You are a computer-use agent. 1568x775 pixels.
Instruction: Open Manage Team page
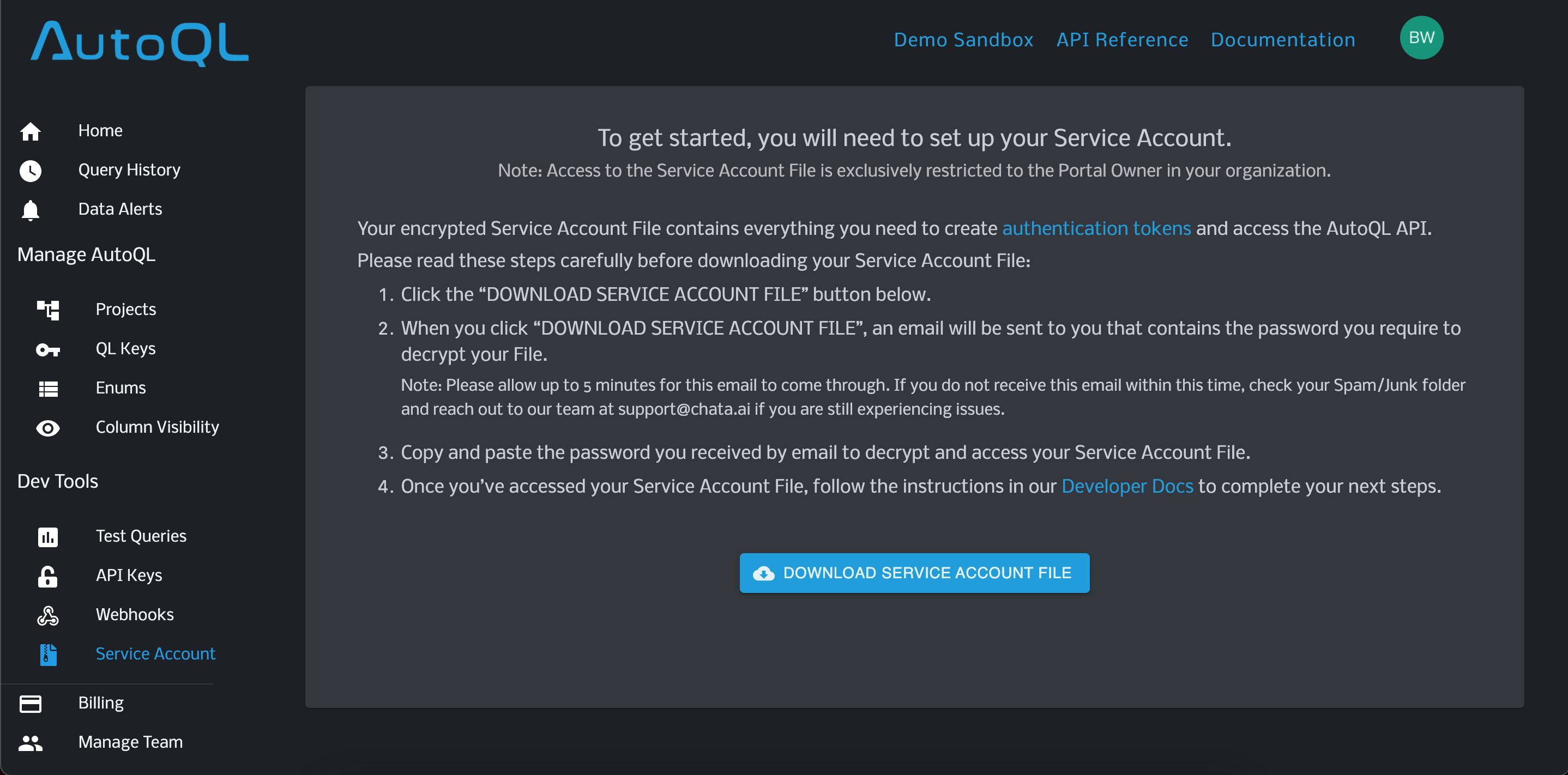click(130, 742)
